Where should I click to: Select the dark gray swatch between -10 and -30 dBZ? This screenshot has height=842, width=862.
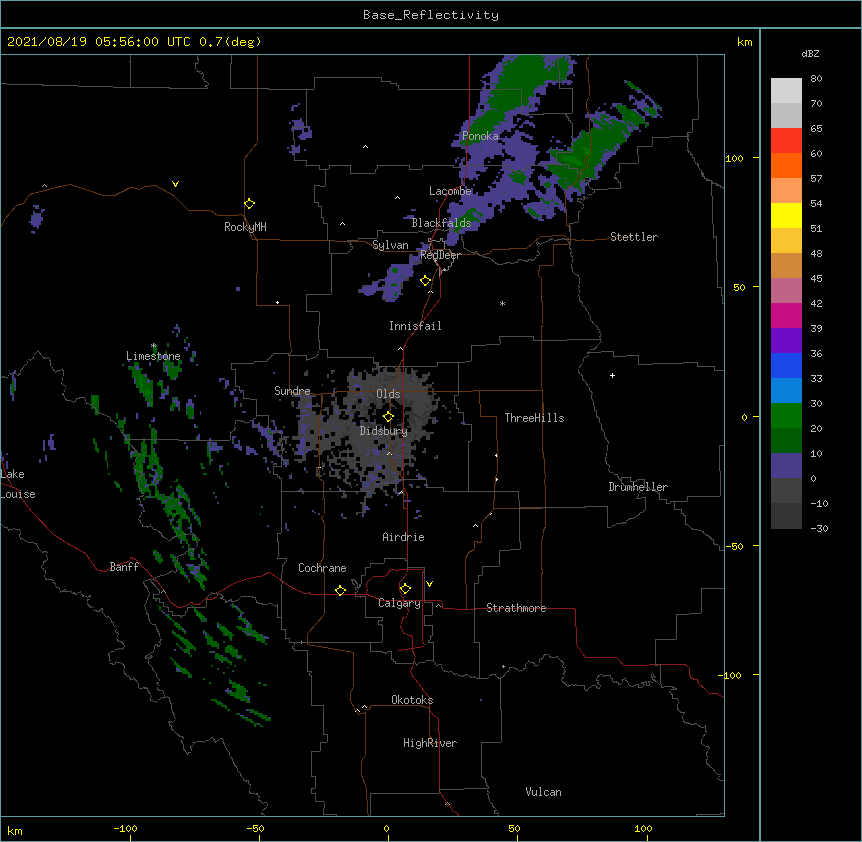(786, 516)
